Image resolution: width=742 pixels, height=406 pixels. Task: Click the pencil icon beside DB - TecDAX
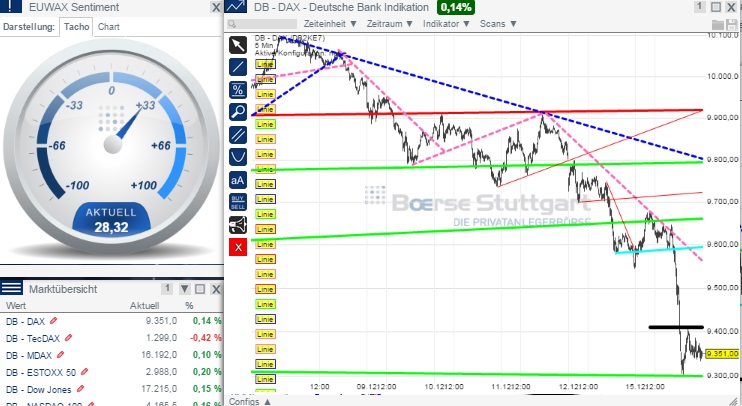point(68,338)
